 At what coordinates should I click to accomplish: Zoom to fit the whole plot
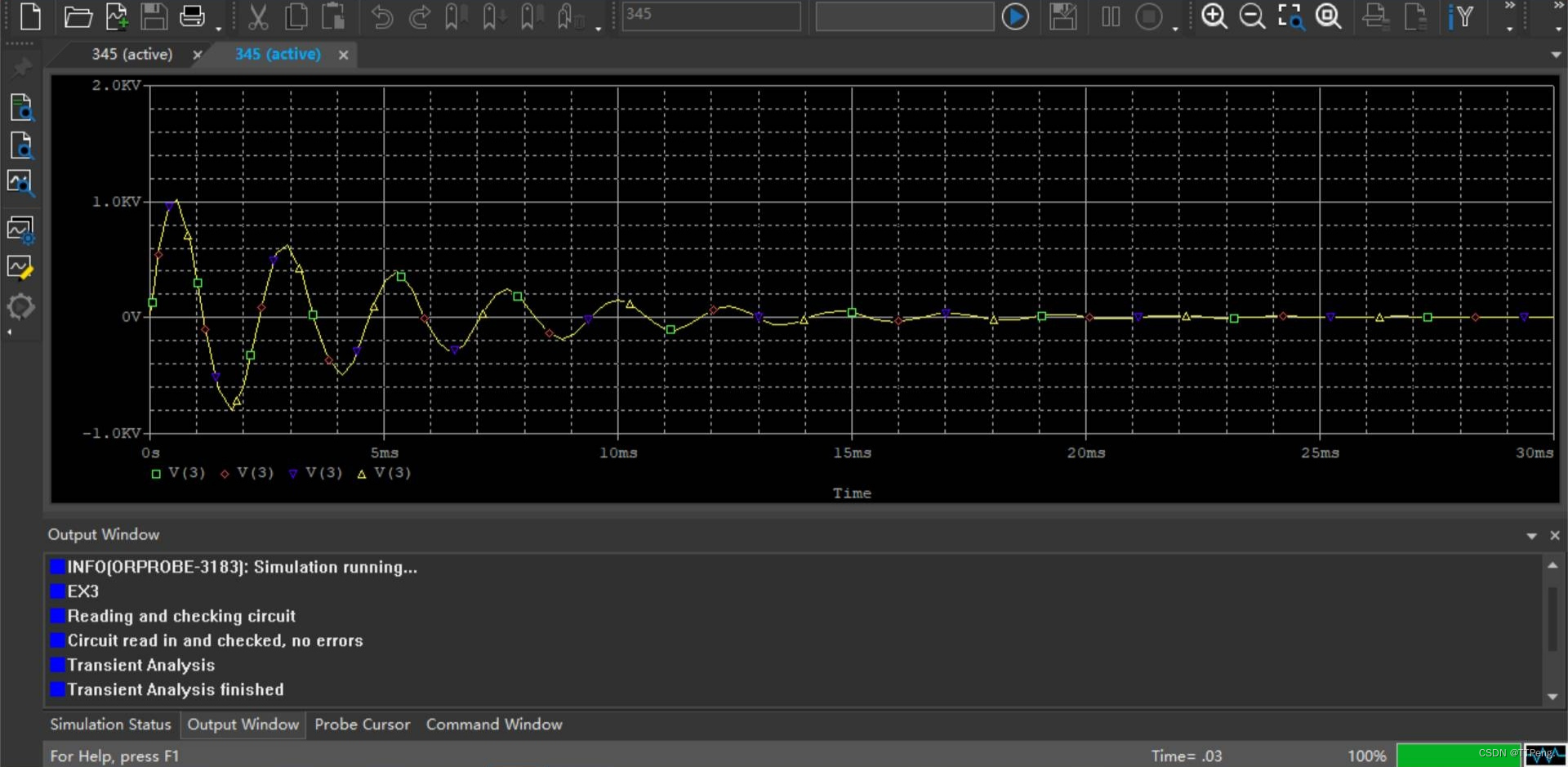(x=1329, y=16)
